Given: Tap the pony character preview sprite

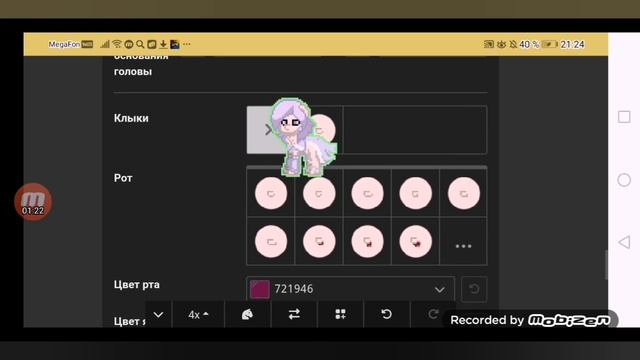Looking at the screenshot, I should tap(305, 137).
